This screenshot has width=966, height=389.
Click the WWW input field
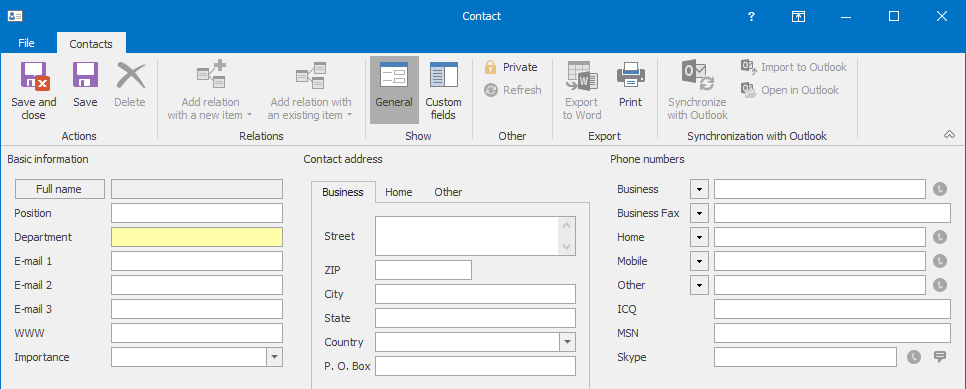[197, 334]
